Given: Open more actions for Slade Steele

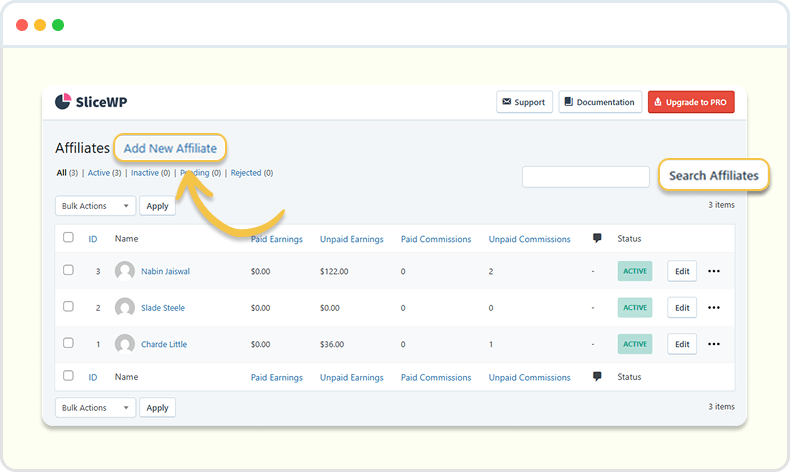Looking at the screenshot, I should coord(713,308).
